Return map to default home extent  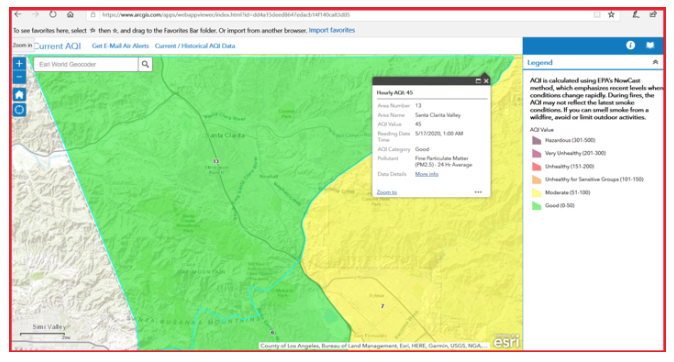[19, 95]
